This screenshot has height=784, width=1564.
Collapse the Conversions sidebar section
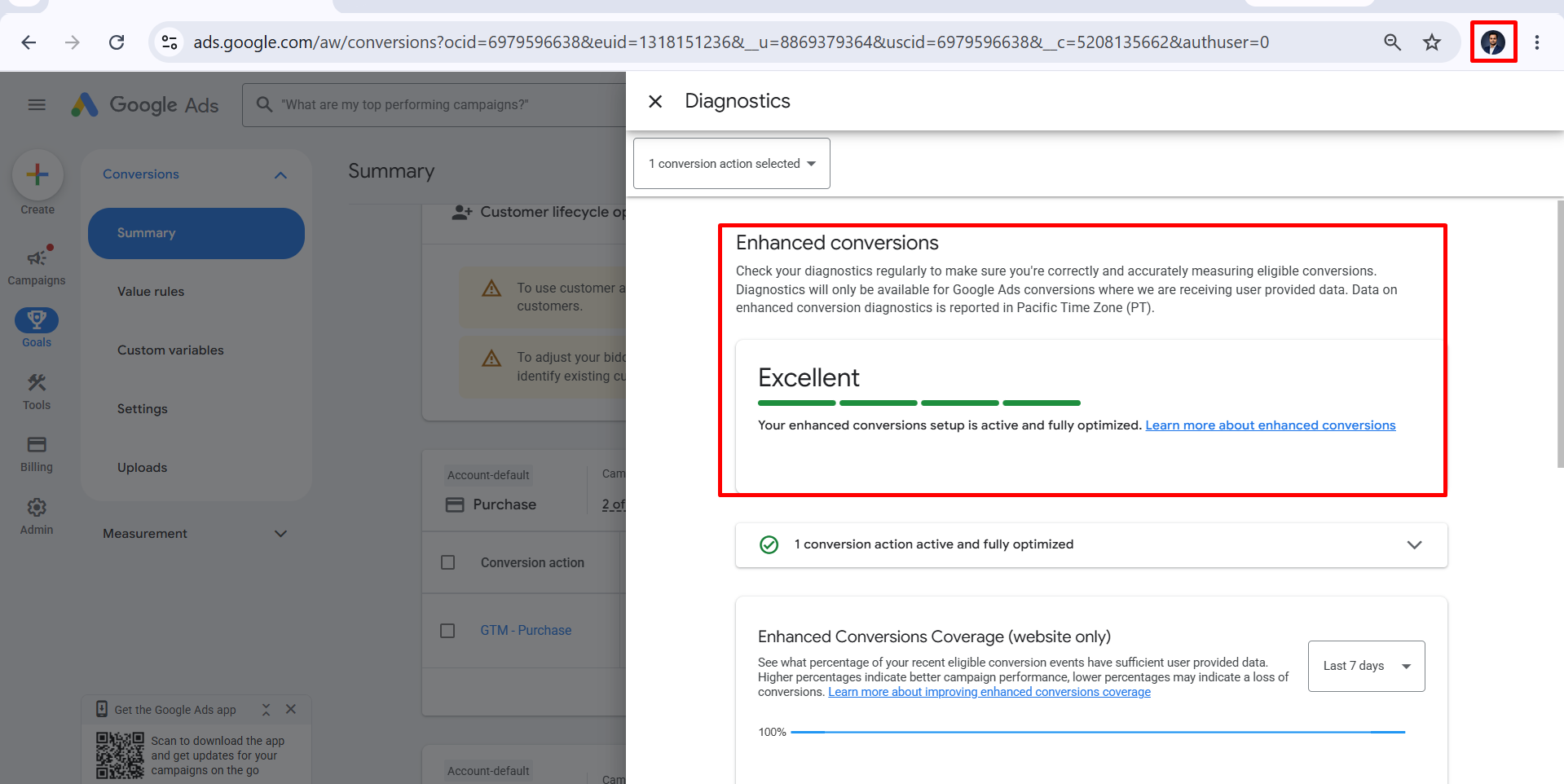(280, 174)
